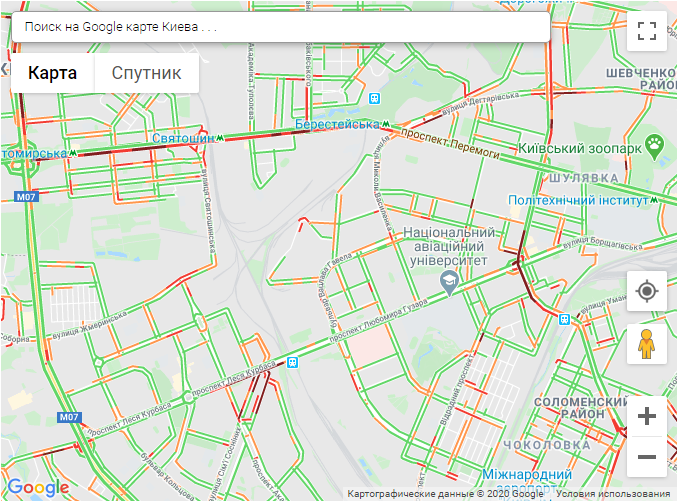The image size is (678, 501).
Task: Open Условия использования link
Action: click(x=613, y=494)
